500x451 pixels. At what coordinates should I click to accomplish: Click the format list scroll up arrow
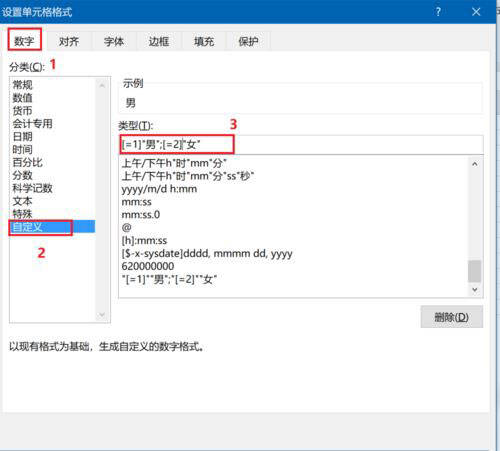[475, 164]
